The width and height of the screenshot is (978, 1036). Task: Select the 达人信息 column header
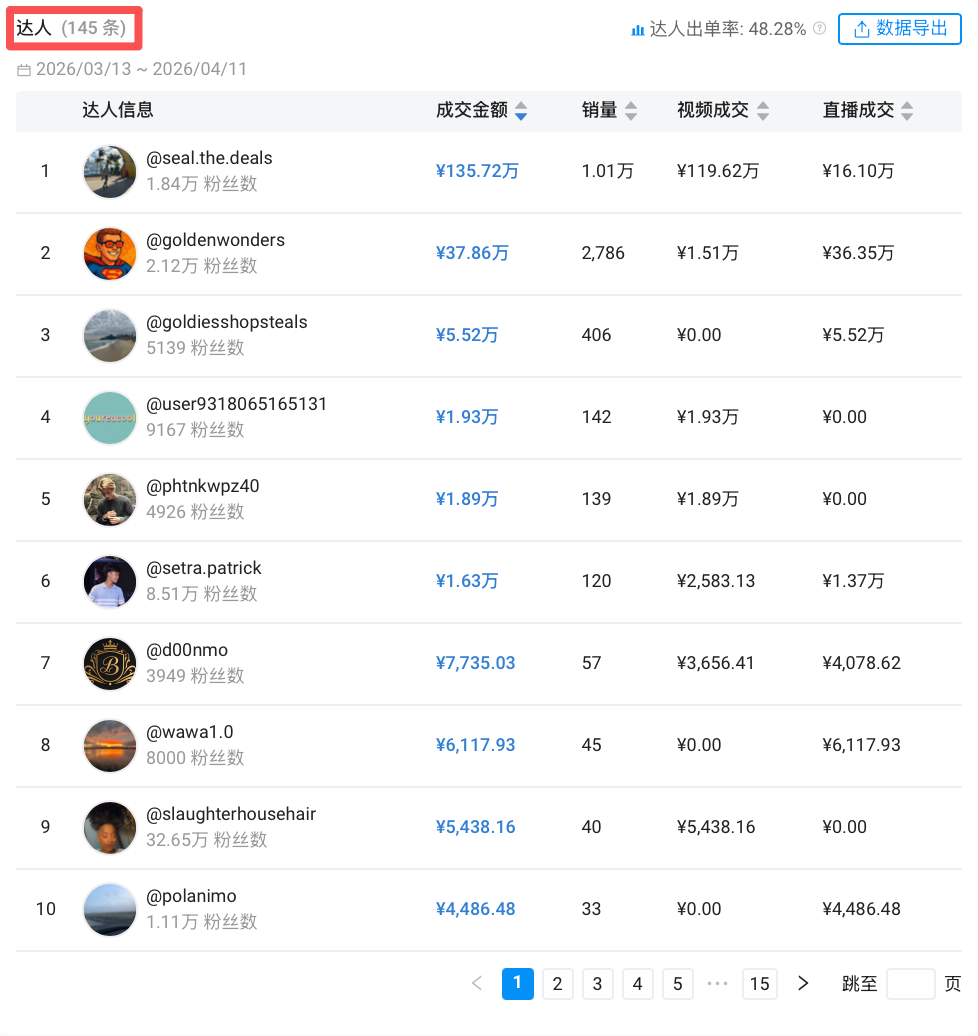pos(116,111)
